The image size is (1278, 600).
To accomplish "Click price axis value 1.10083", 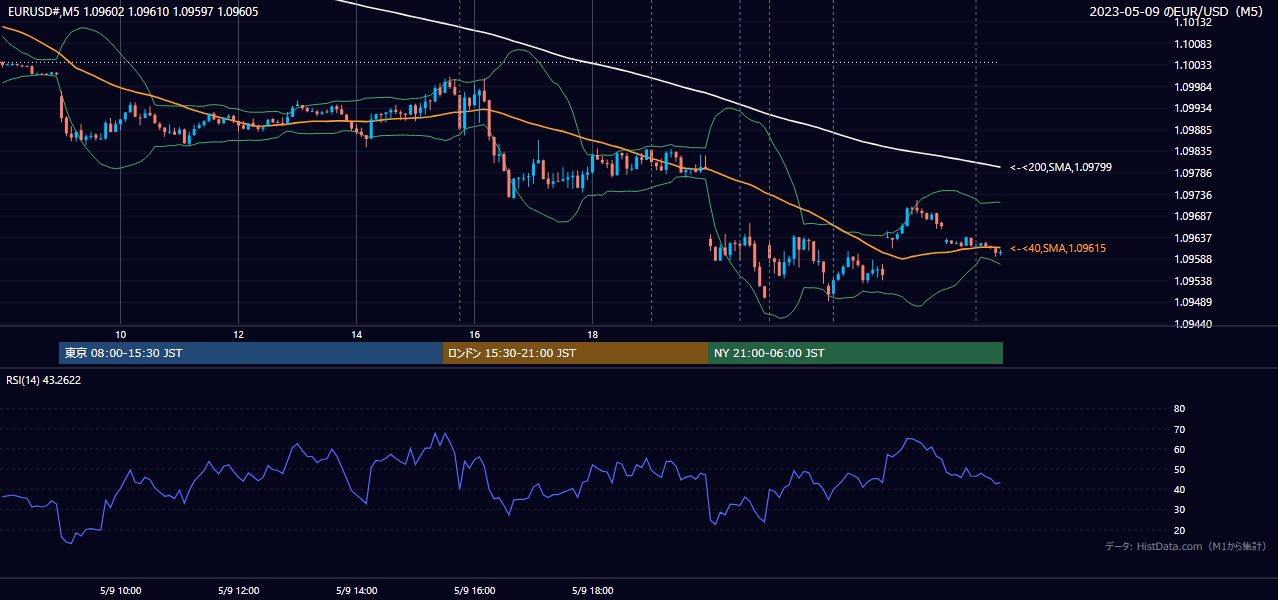I will [1193, 44].
